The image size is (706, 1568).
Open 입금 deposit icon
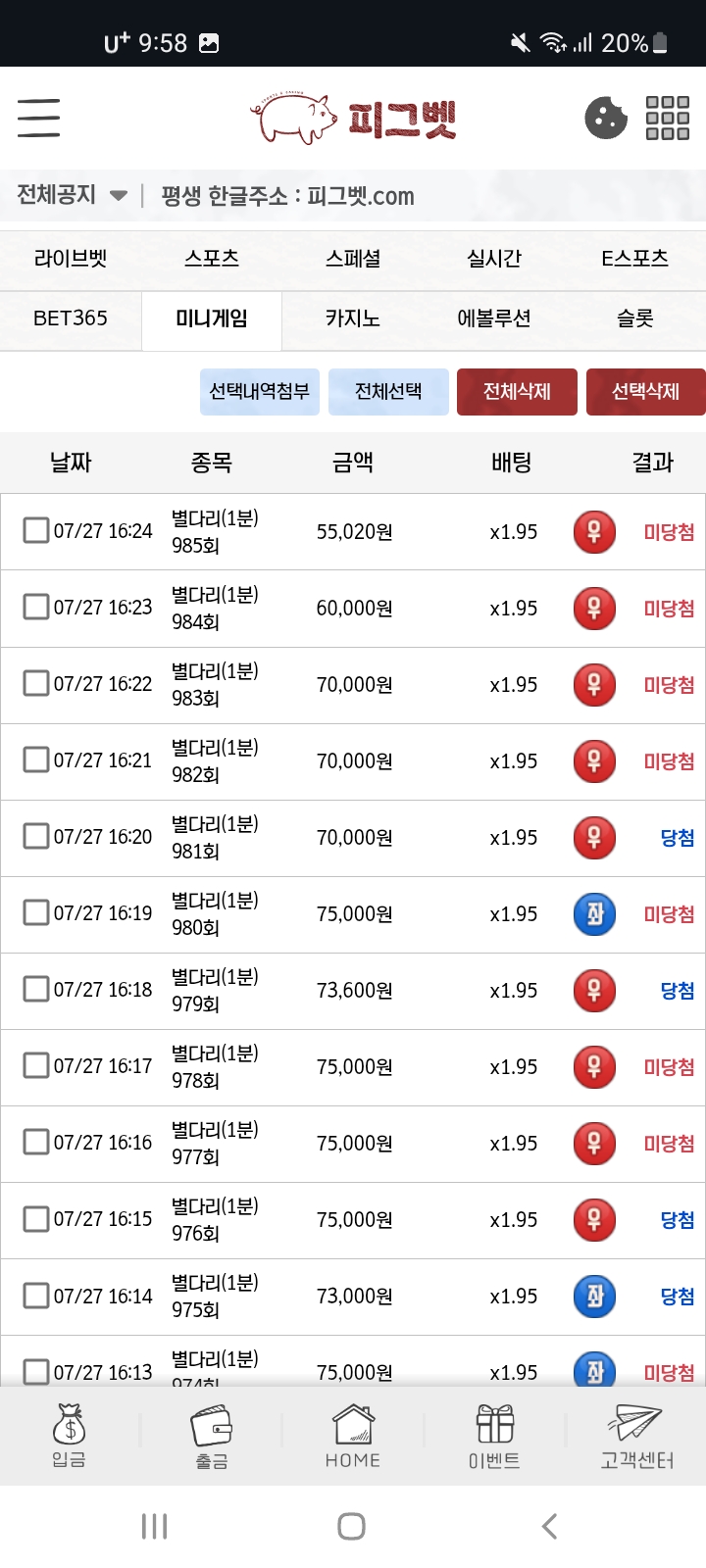click(x=69, y=1436)
